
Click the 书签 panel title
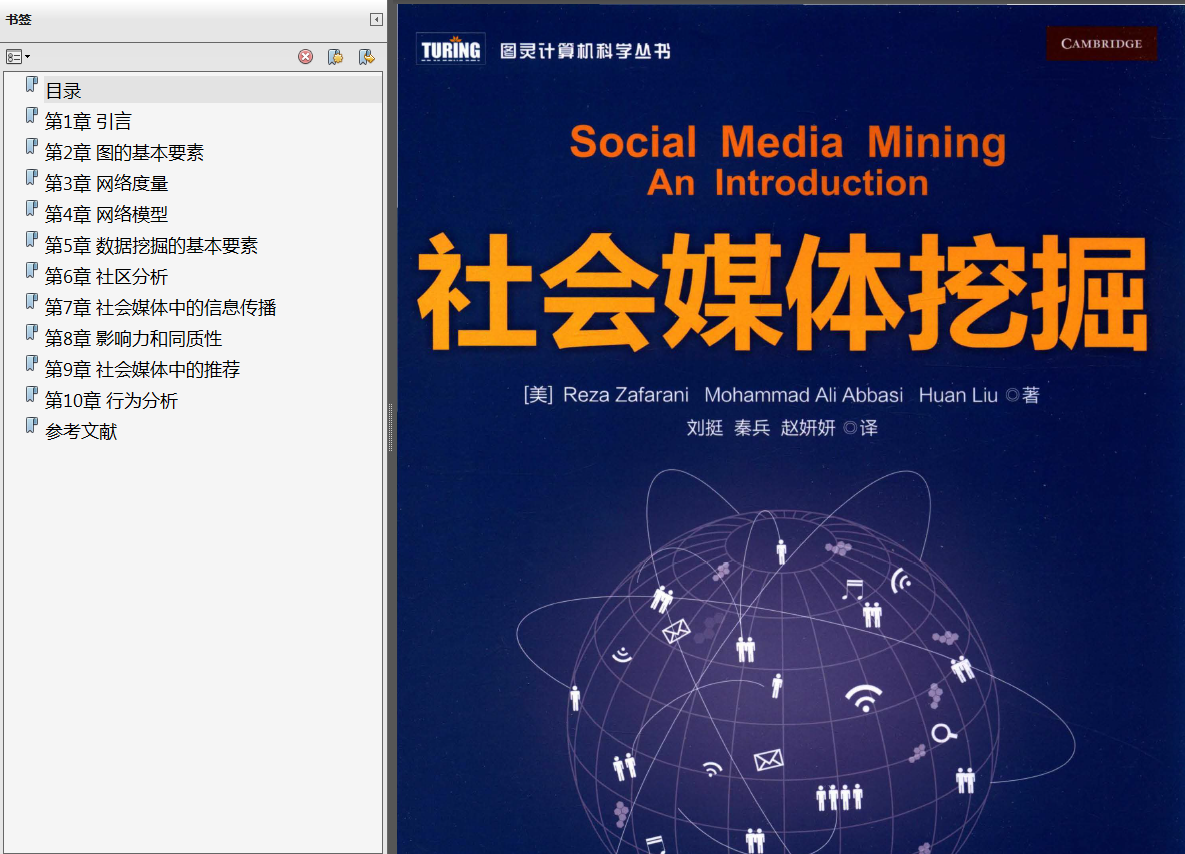(x=19, y=20)
